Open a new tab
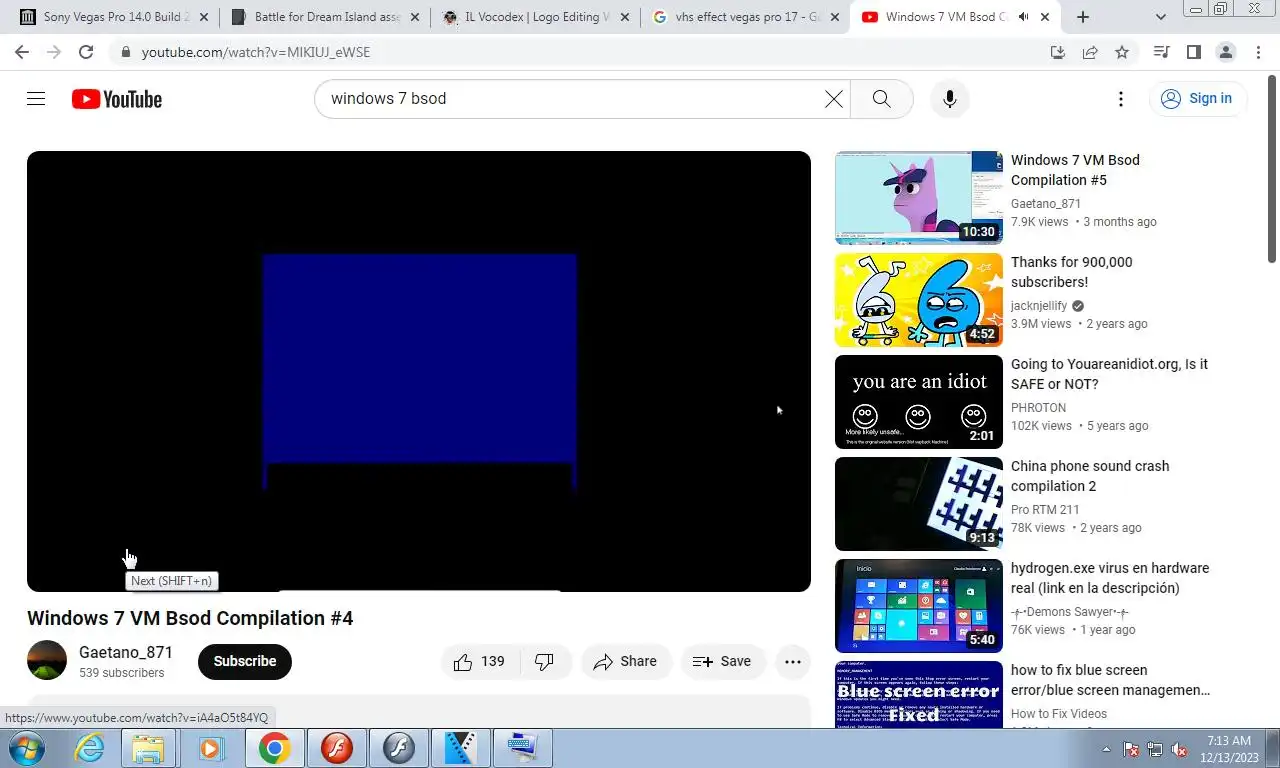This screenshot has height=768, width=1280. coord(1083,17)
